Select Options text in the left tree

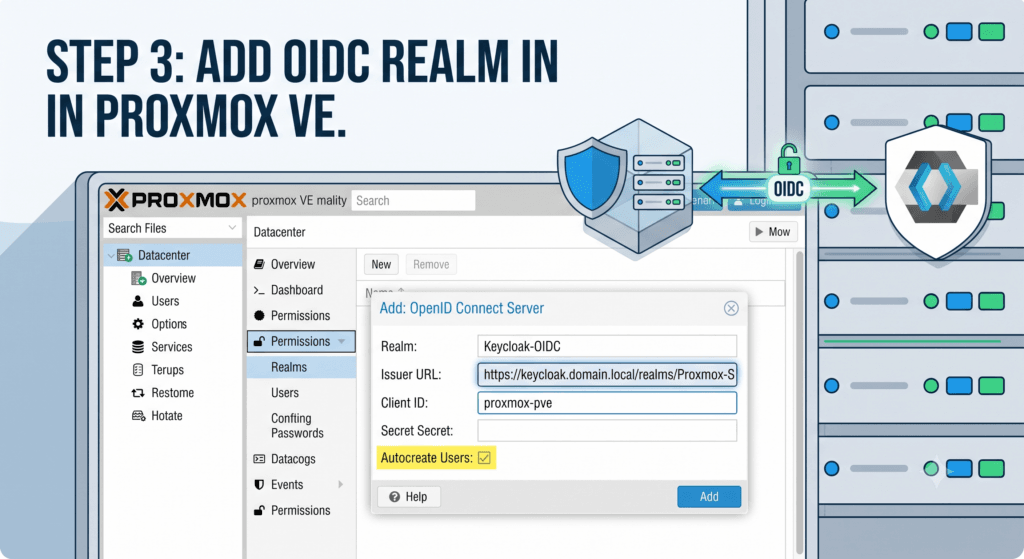(169, 324)
